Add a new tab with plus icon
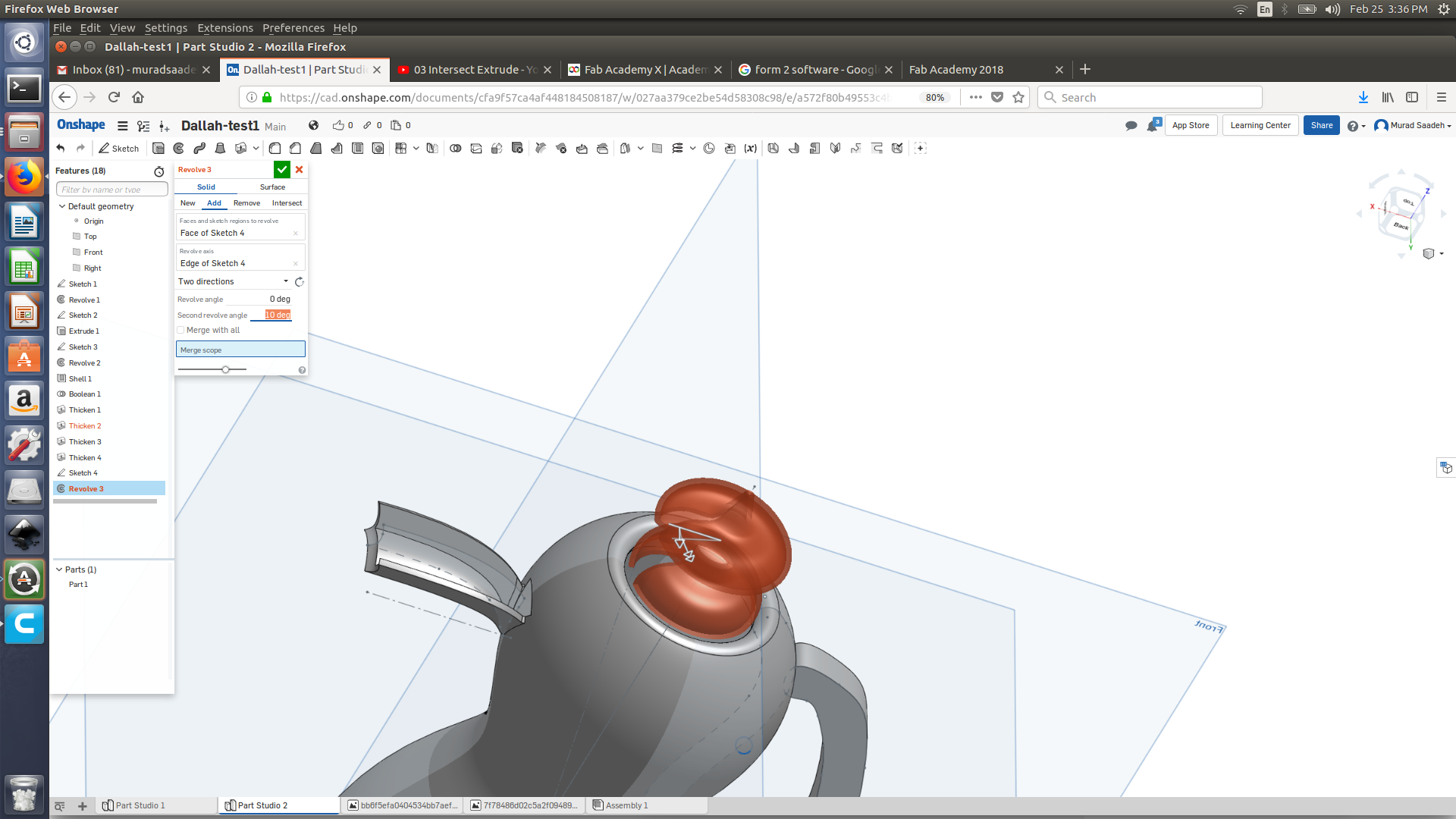This screenshot has width=1456, height=819. pos(83,805)
